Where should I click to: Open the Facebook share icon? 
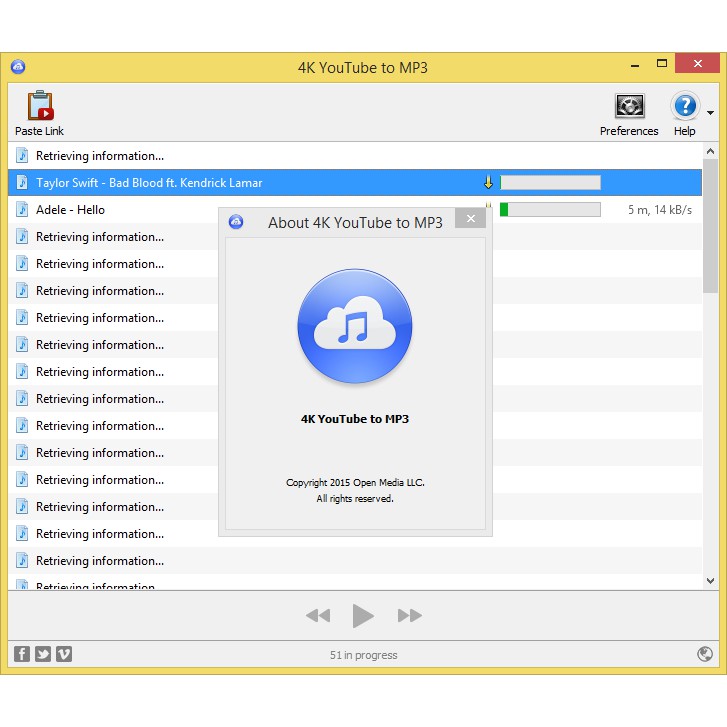(x=22, y=654)
